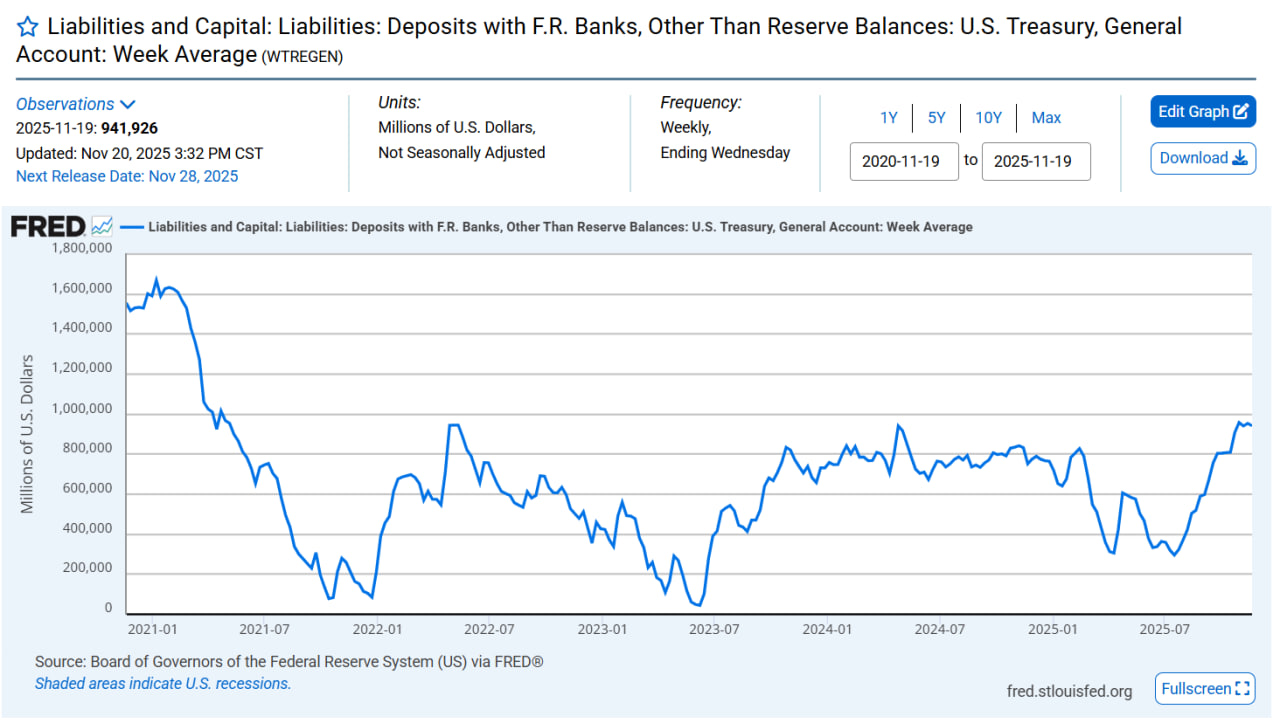The height and width of the screenshot is (723, 1280).
Task: Select the 1Y date range
Action: pyautogui.click(x=888, y=118)
